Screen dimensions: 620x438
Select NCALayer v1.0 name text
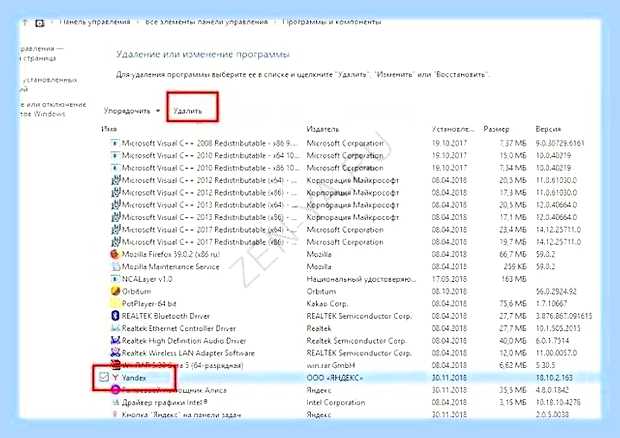pos(147,279)
